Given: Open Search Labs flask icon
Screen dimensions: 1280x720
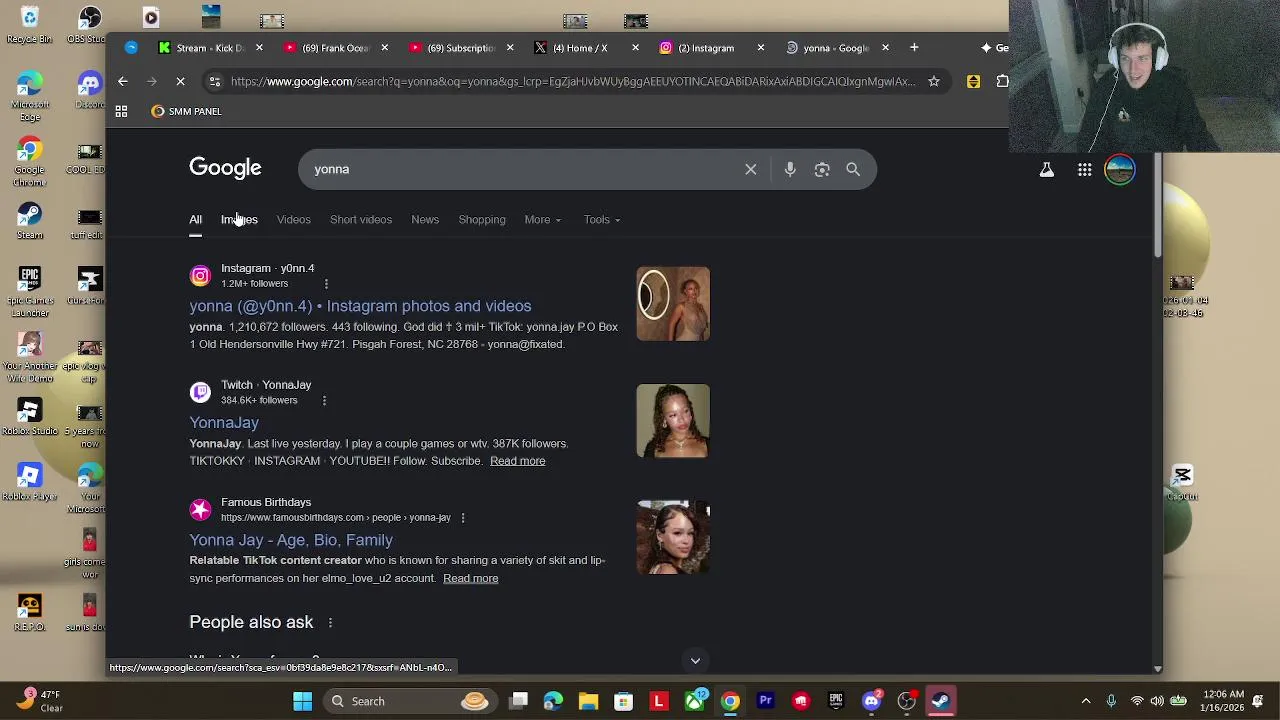Looking at the screenshot, I should tap(1047, 170).
